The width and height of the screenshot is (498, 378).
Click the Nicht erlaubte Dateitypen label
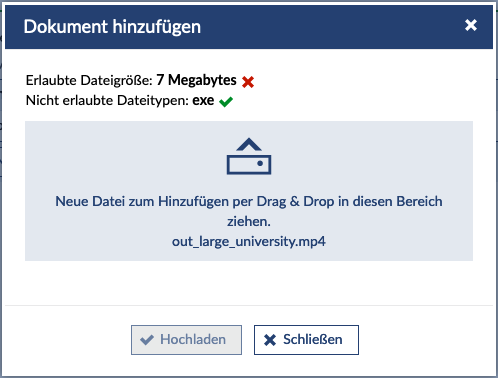107,100
